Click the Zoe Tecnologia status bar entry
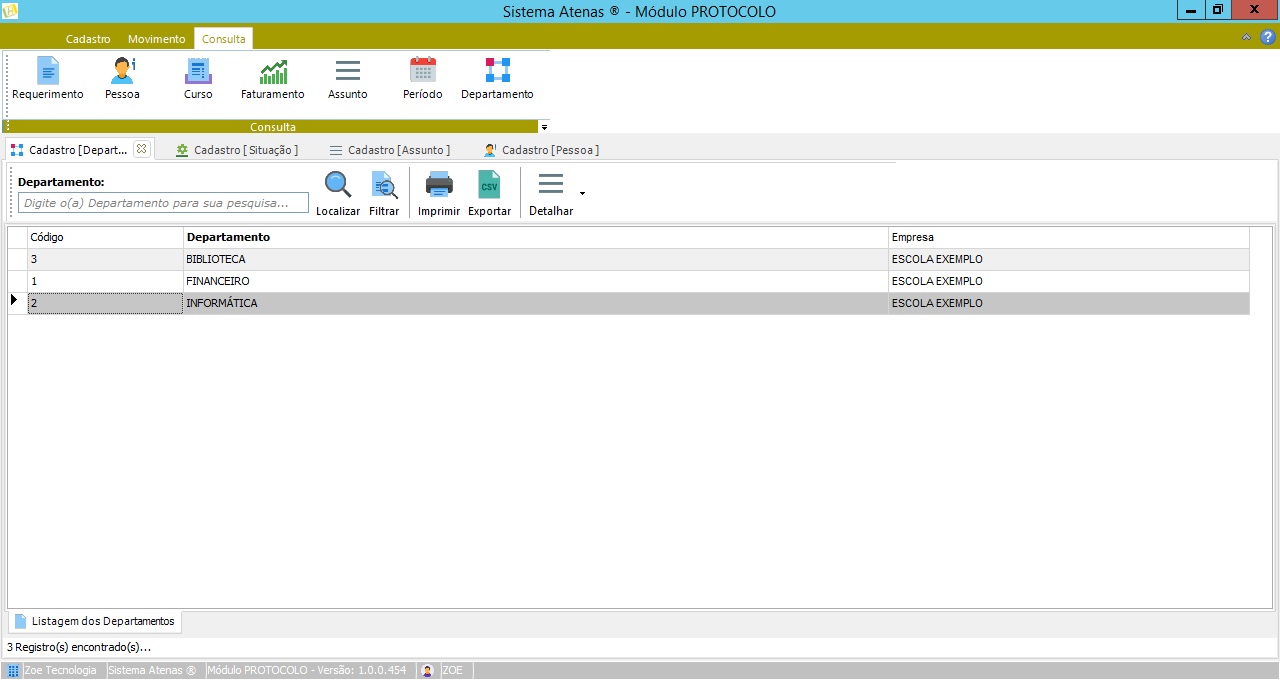The height and width of the screenshot is (680, 1280). [60, 670]
